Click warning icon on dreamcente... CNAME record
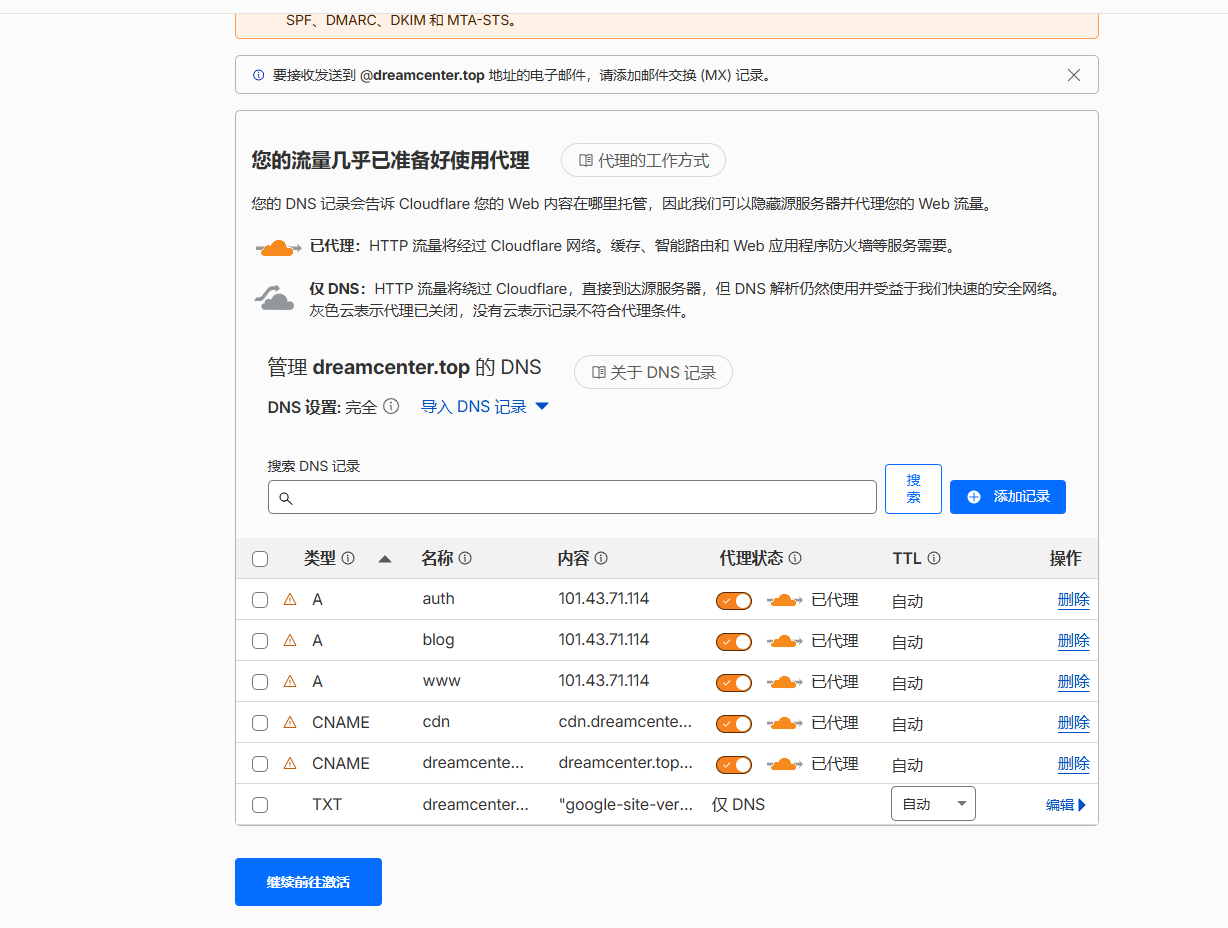 (290, 763)
